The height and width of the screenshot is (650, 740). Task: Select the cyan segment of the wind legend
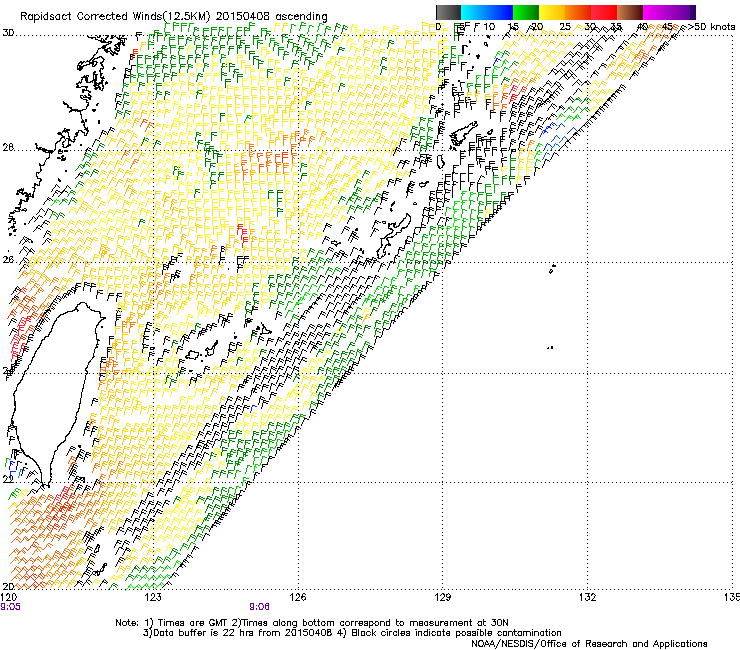(x=473, y=12)
